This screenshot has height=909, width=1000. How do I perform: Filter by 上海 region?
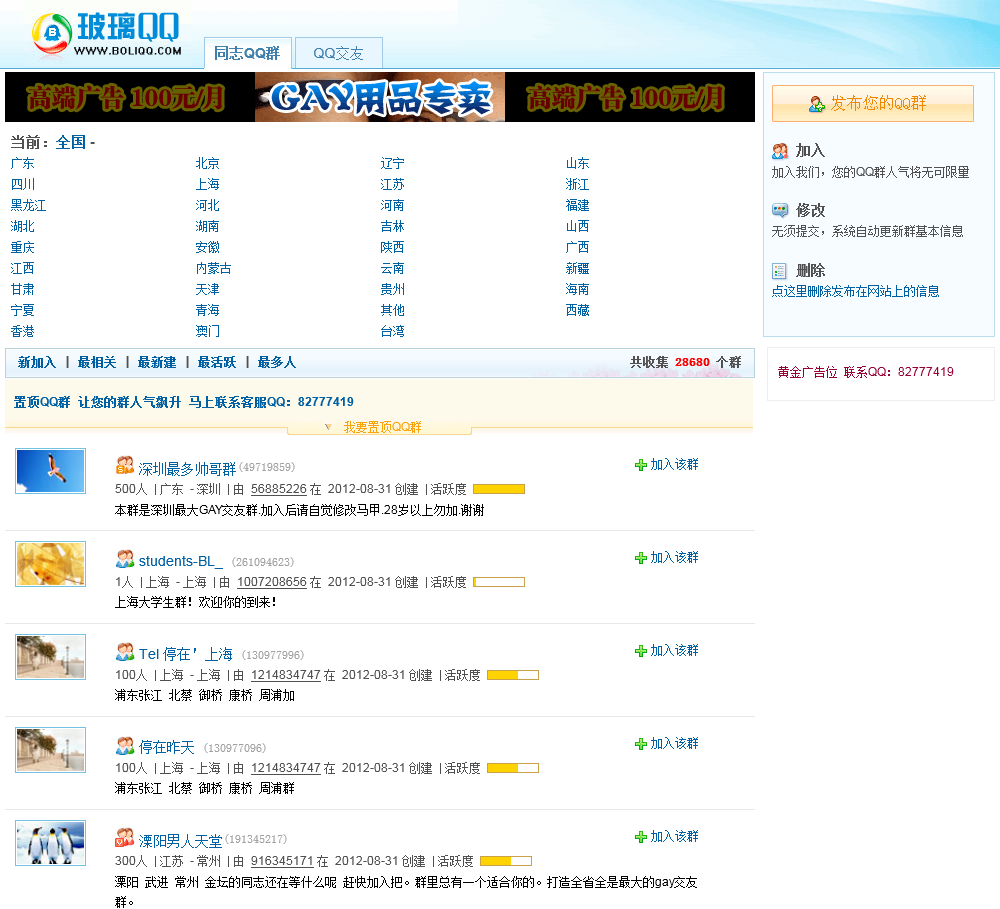tap(207, 184)
